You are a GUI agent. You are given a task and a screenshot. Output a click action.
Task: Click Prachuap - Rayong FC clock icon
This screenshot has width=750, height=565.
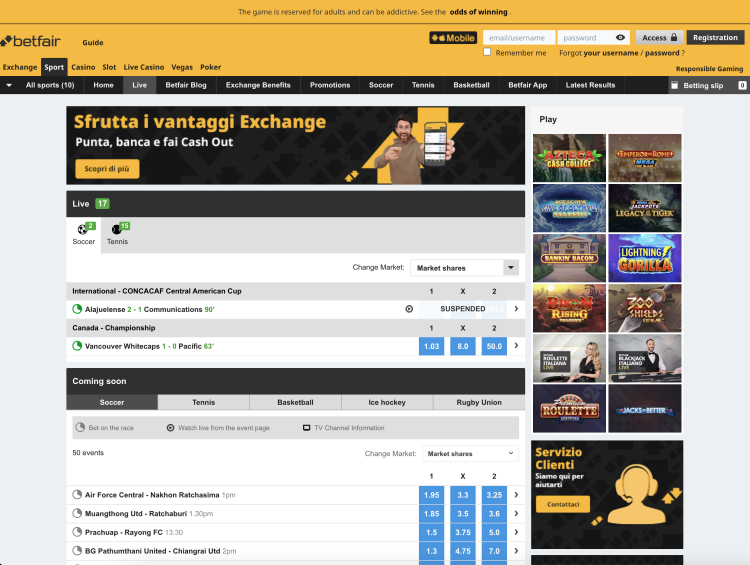pyautogui.click(x=77, y=532)
